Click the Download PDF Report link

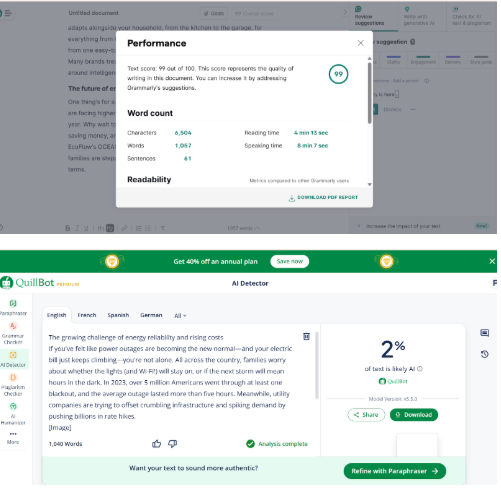(x=323, y=198)
